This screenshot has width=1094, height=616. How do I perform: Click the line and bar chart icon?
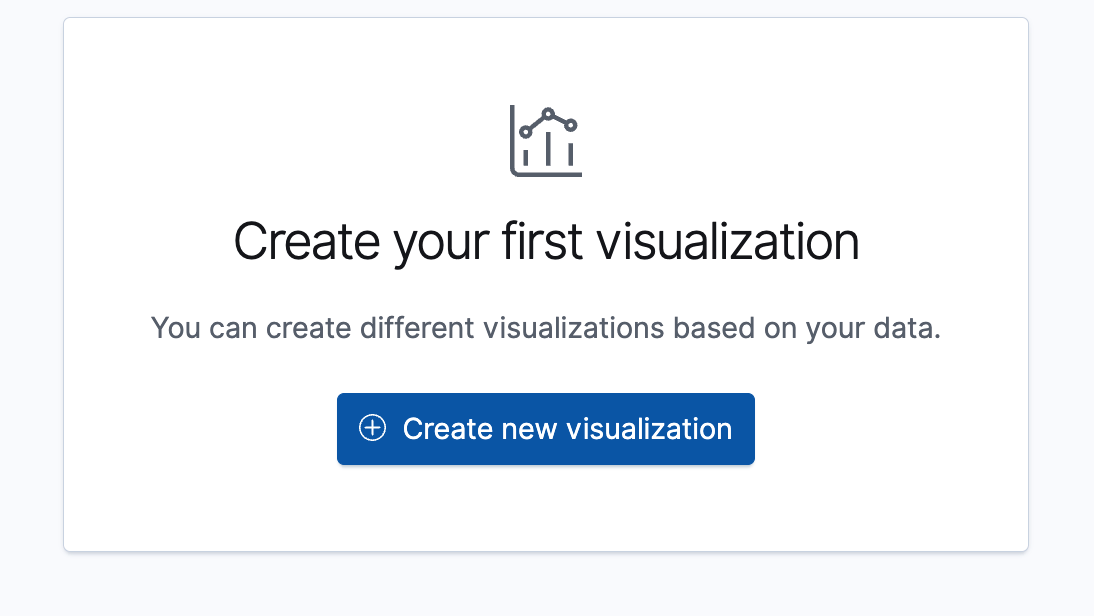coord(546,141)
